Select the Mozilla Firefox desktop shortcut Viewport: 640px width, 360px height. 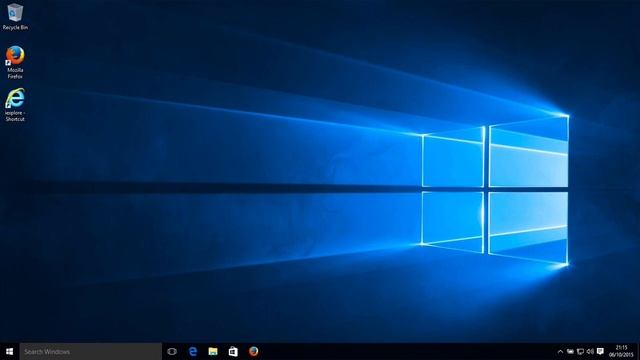(x=15, y=62)
